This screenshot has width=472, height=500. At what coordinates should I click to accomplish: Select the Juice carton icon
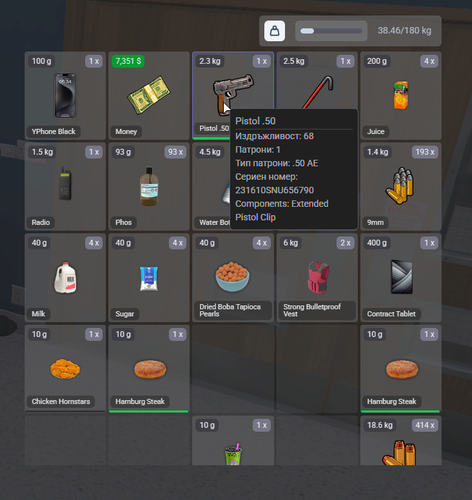(401, 95)
